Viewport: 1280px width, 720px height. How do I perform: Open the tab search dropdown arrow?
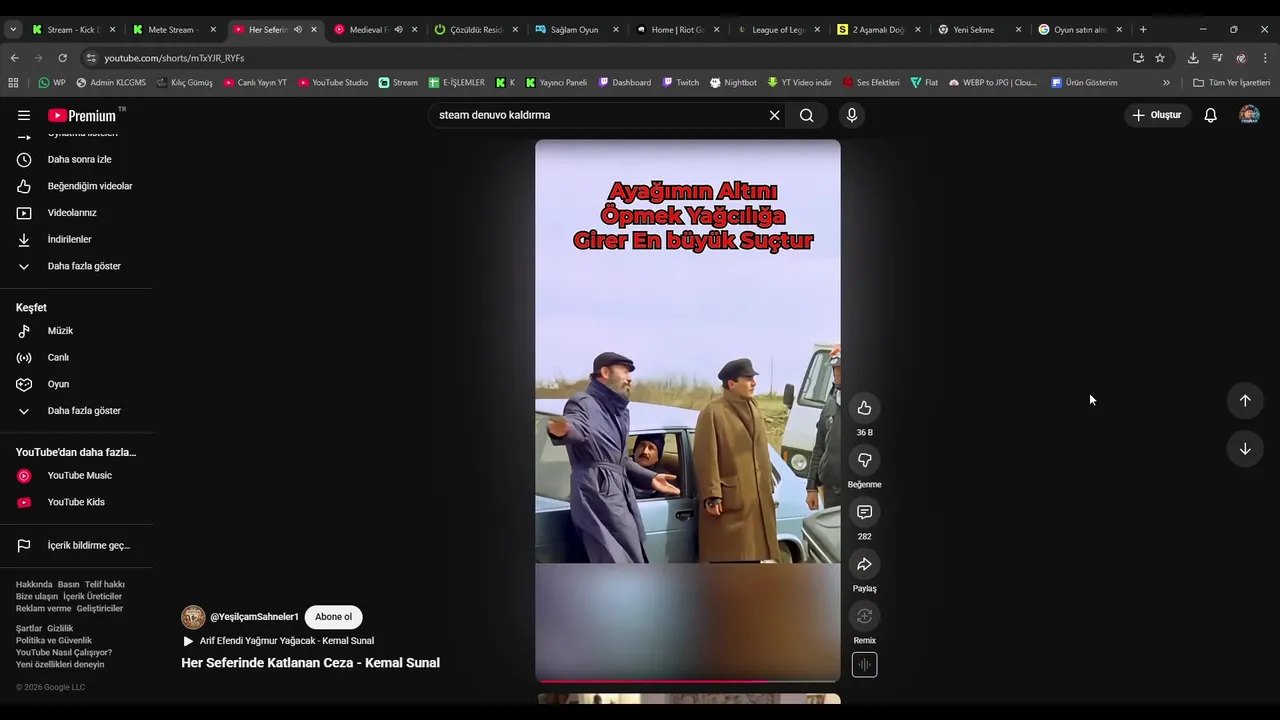(x=13, y=30)
